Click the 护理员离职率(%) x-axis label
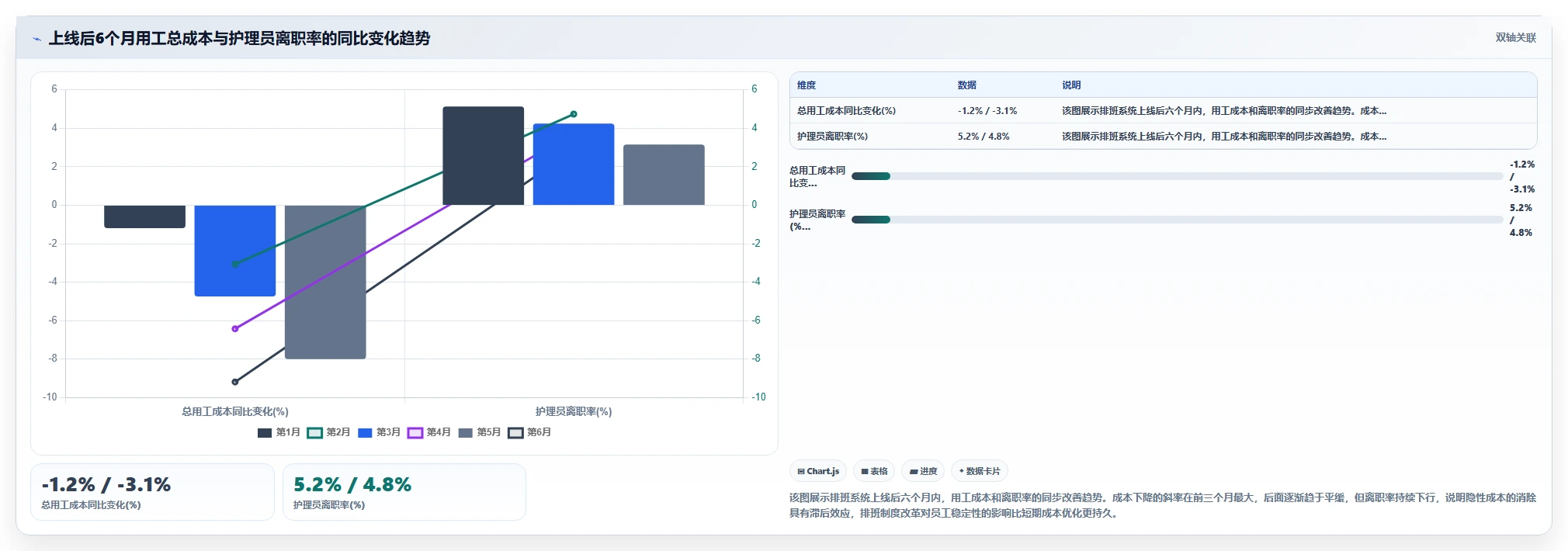Viewport: 1568px width, 551px height. click(x=574, y=411)
